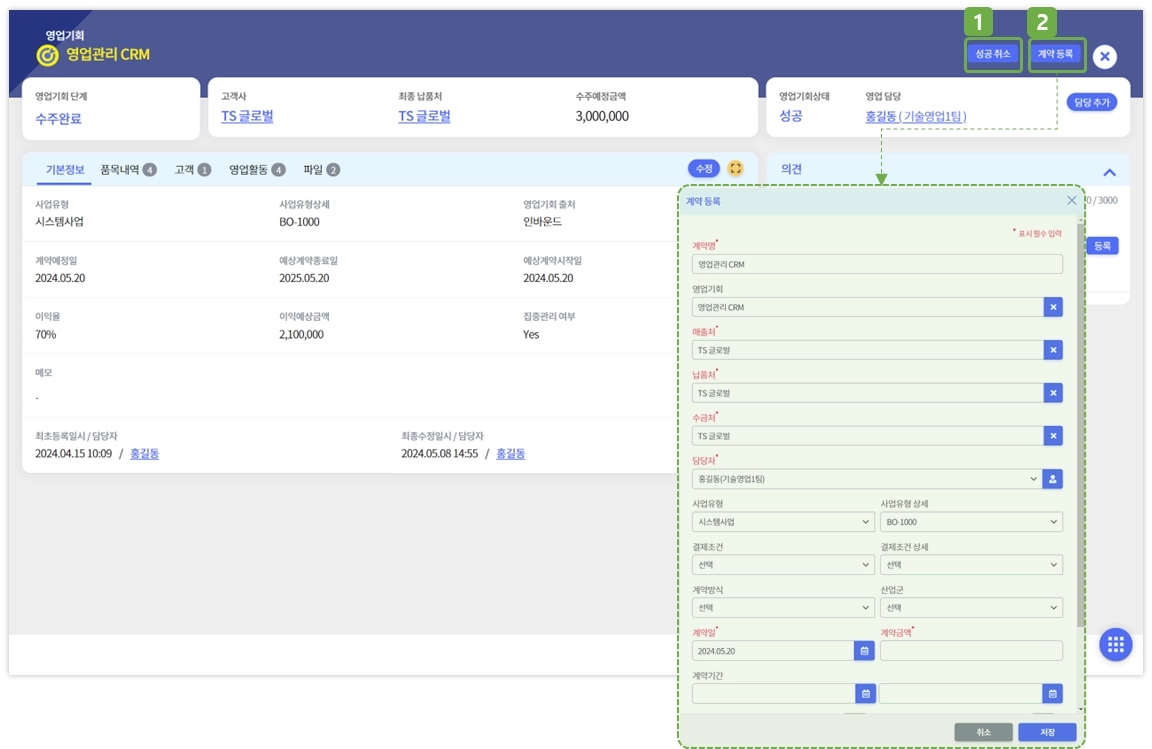Click the 납품처 input field
Viewport: 1152px width, 749px height.
[x=868, y=393]
